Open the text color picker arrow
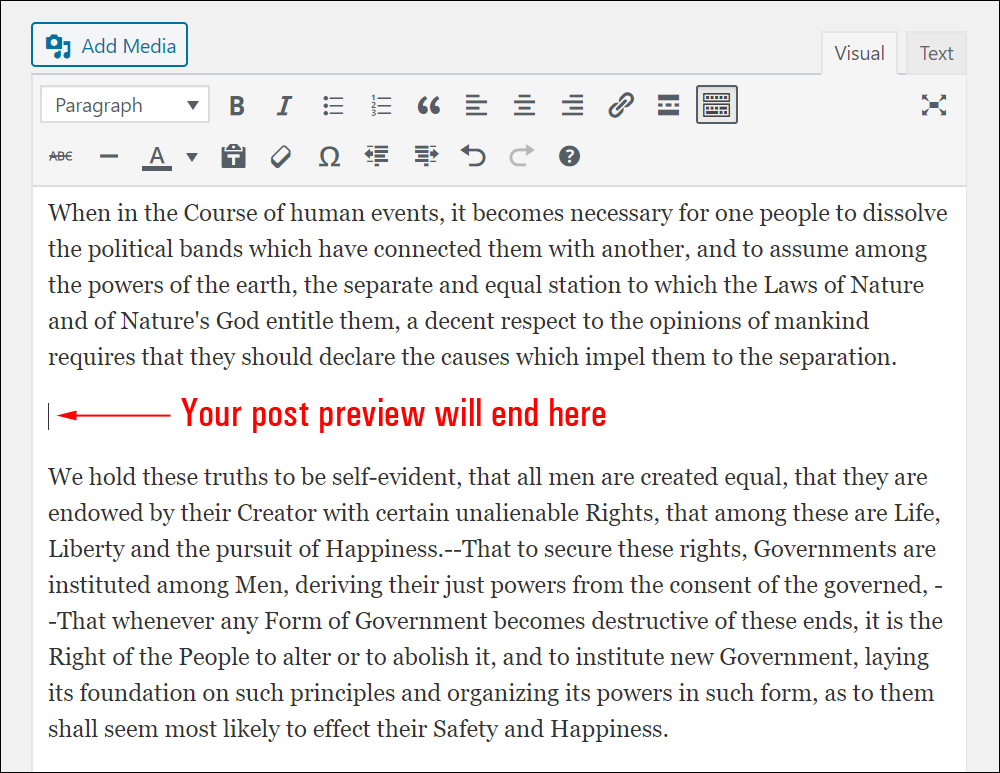This screenshot has height=773, width=1000. point(192,157)
